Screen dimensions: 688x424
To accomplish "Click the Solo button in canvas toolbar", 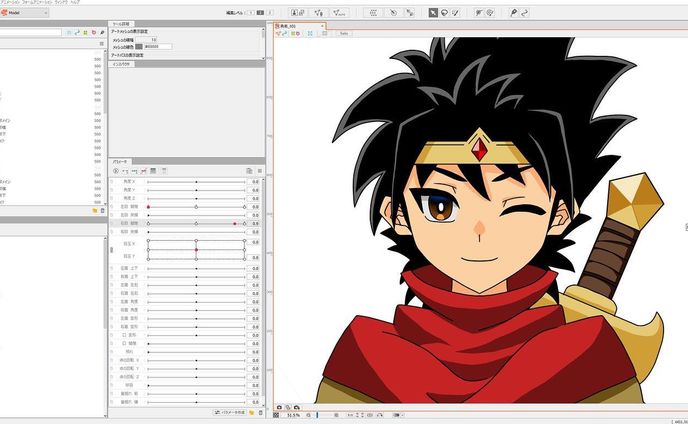I will [344, 33].
